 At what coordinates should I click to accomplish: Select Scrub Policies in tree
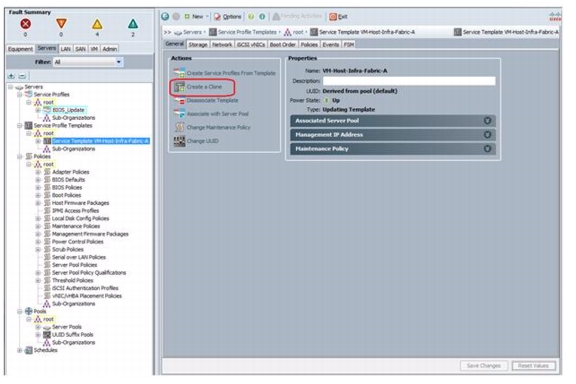[x=68, y=250]
